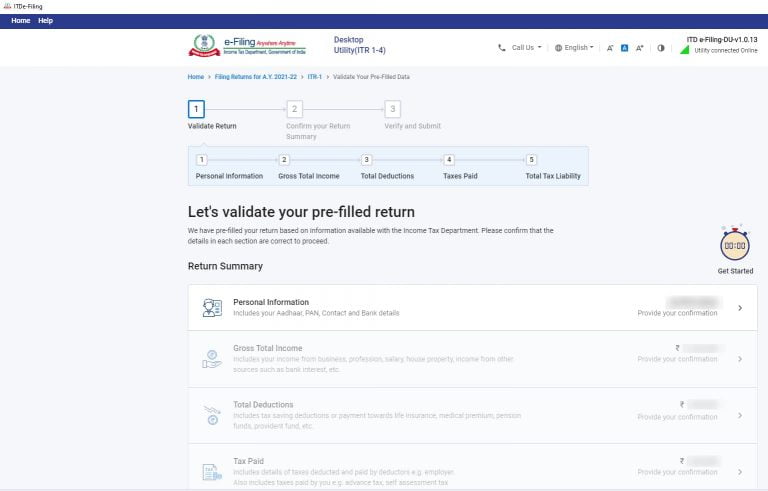Click the ITR-1 breadcrumb link
768x491 pixels.
point(315,77)
